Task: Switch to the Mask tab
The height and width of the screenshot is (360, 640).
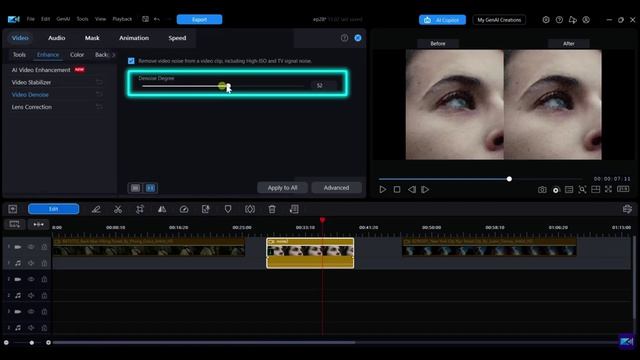Action: click(x=92, y=38)
